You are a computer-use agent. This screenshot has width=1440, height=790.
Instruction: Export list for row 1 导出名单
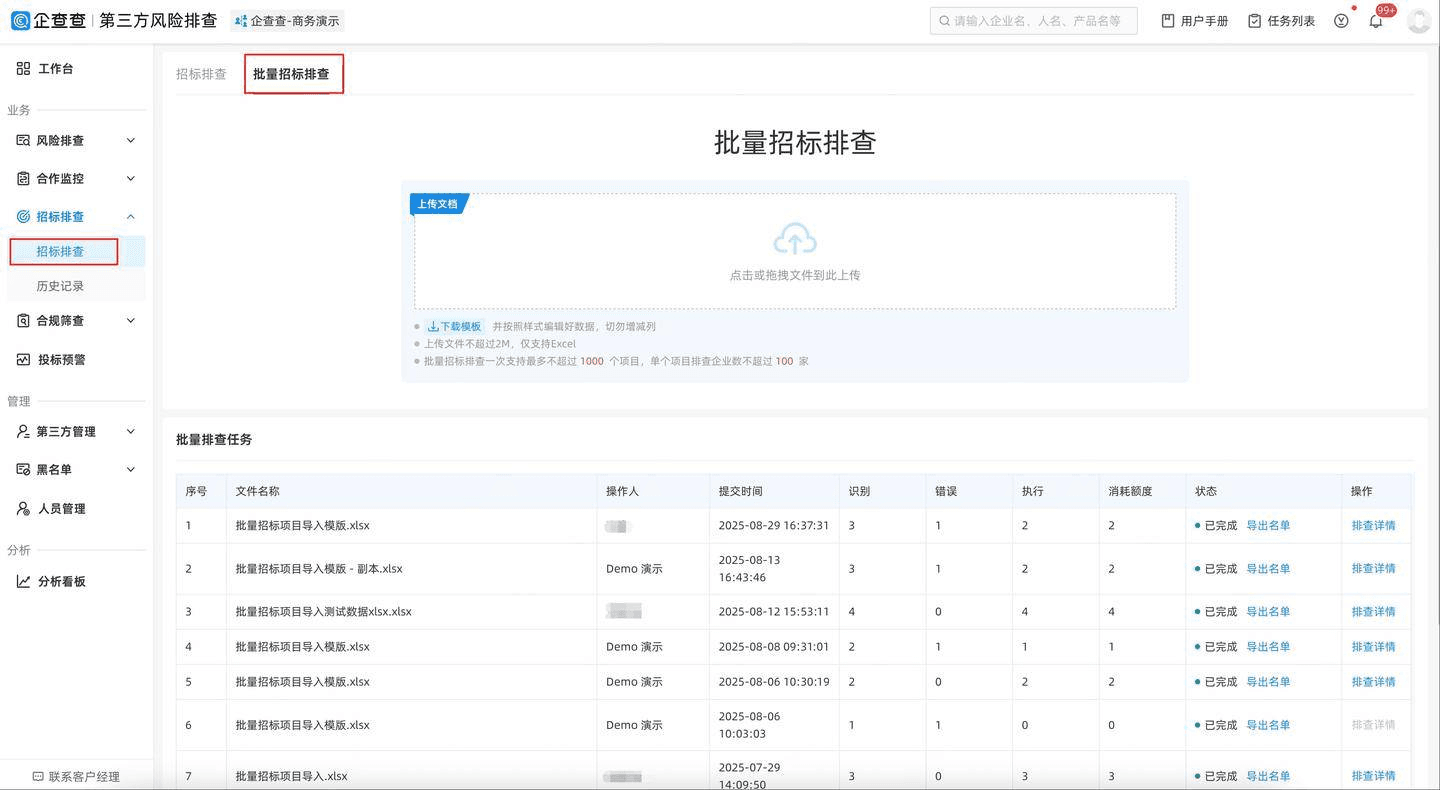[1268, 526]
